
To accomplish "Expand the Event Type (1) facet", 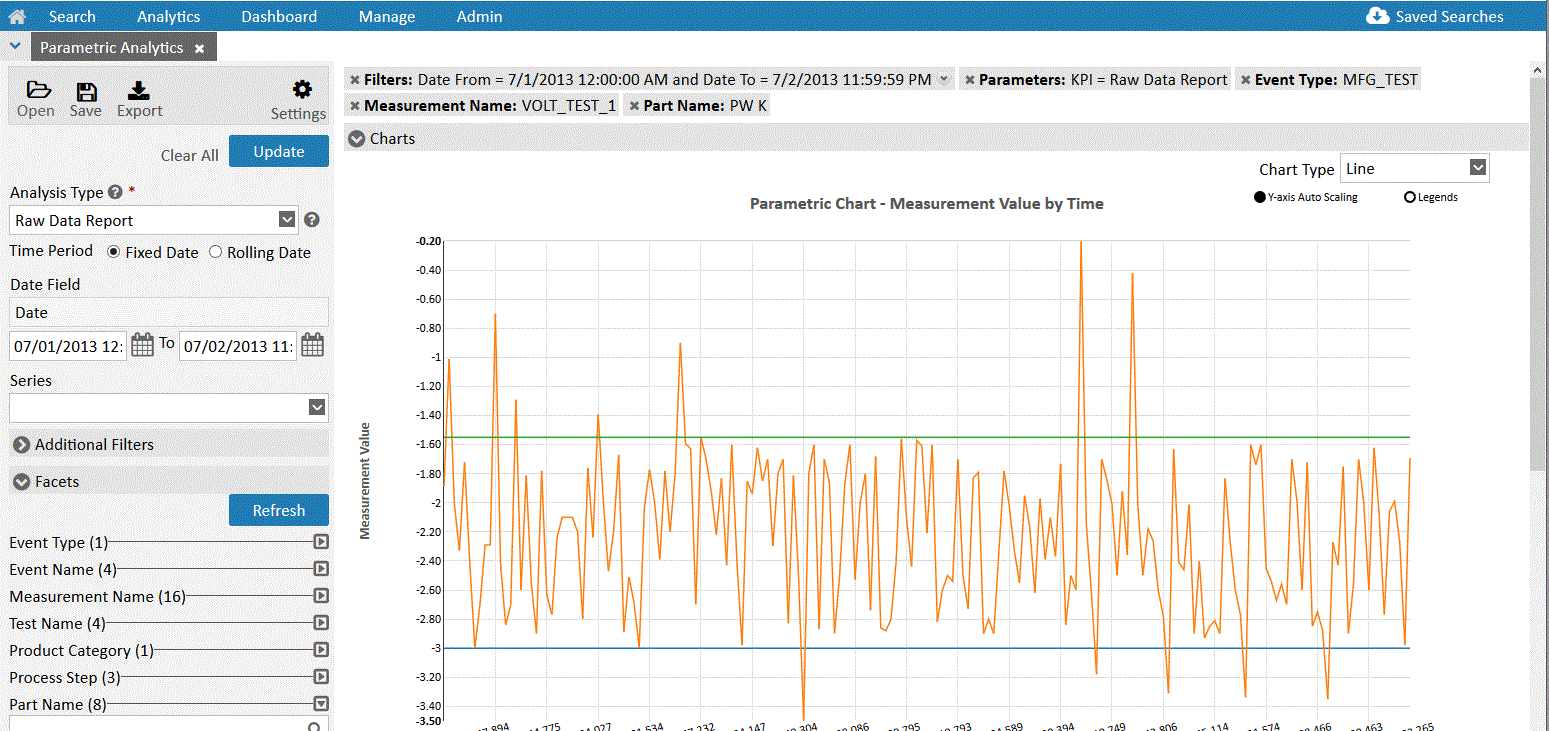I will [321, 542].
